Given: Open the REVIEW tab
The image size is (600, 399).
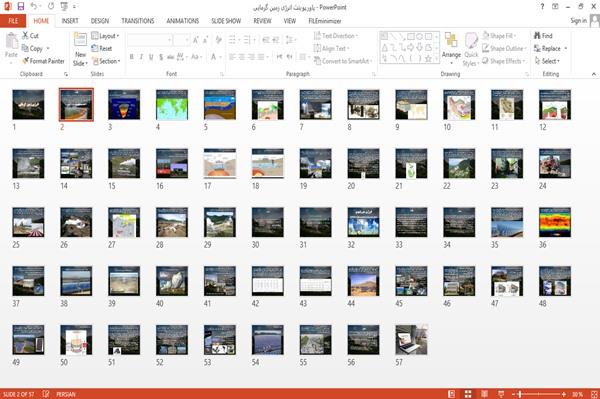Looking at the screenshot, I should (262, 21).
